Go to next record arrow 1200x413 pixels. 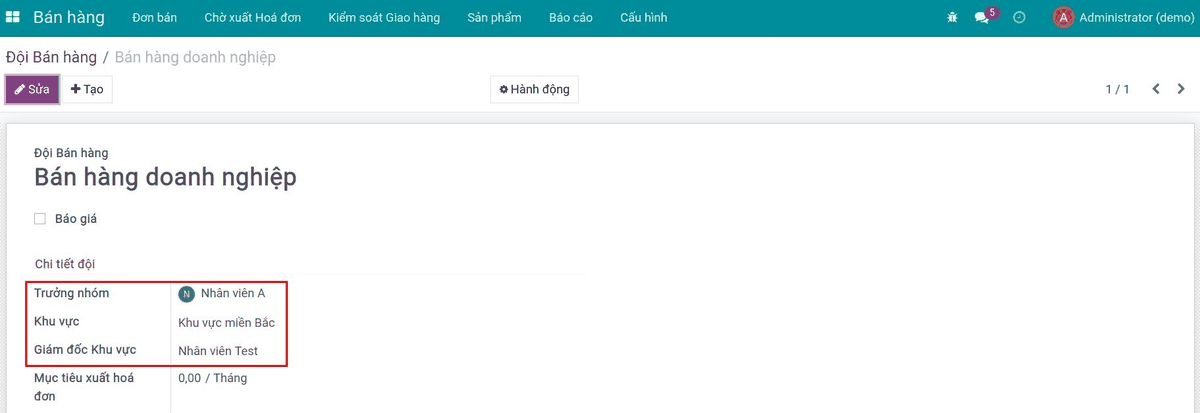click(1181, 89)
